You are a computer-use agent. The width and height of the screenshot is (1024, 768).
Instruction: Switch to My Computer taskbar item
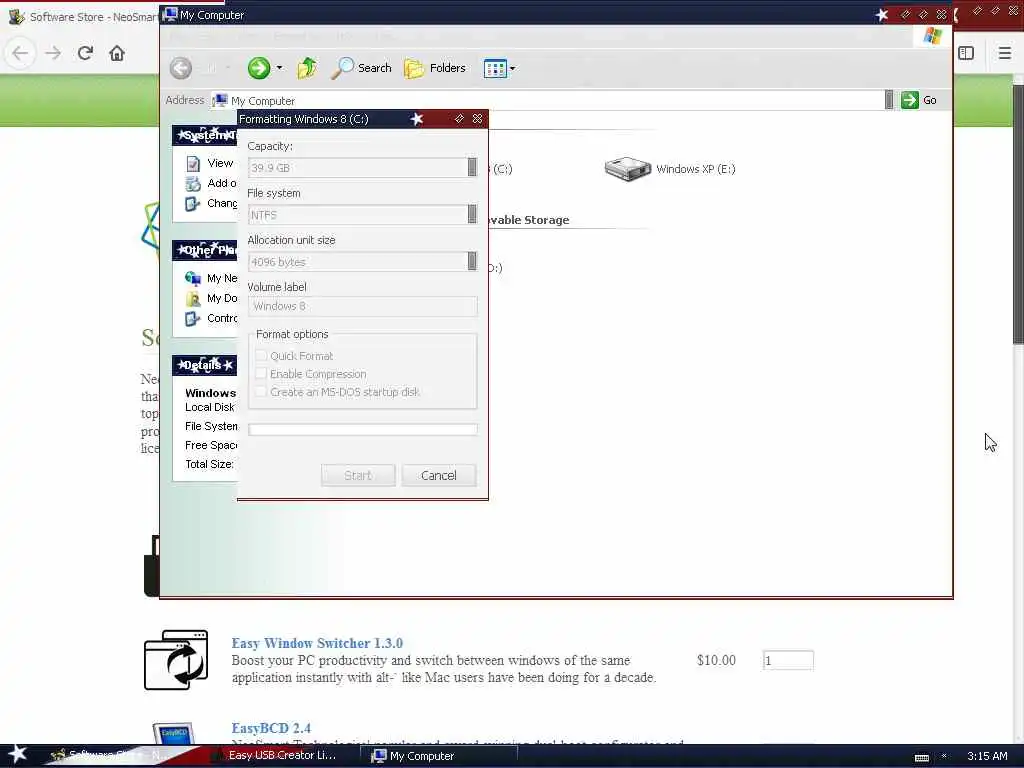[x=439, y=756]
